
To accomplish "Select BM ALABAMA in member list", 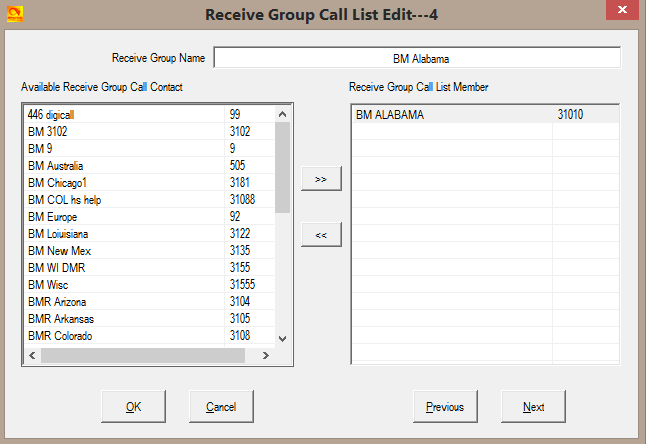I will (x=390, y=115).
